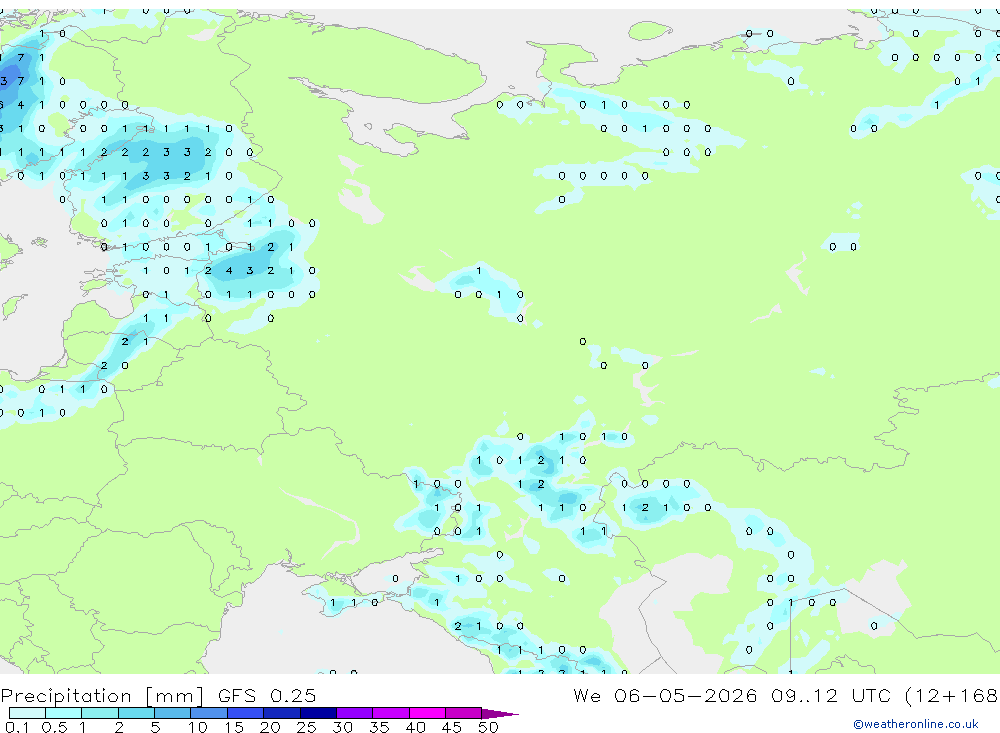Select the 0.5–1 mm legend swatch
1000x733 pixels.
pos(64,713)
